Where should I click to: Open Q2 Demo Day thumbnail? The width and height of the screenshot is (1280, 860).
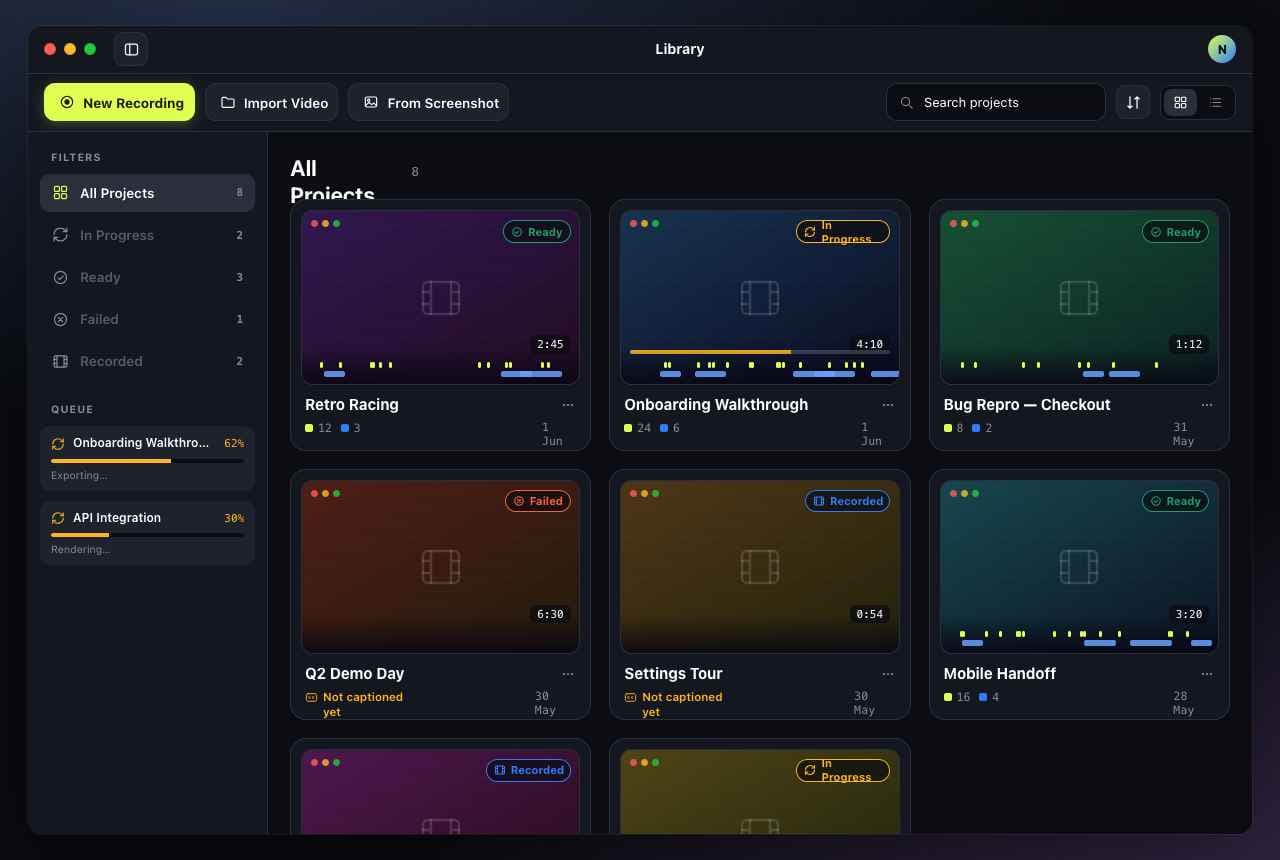pyautogui.click(x=440, y=566)
